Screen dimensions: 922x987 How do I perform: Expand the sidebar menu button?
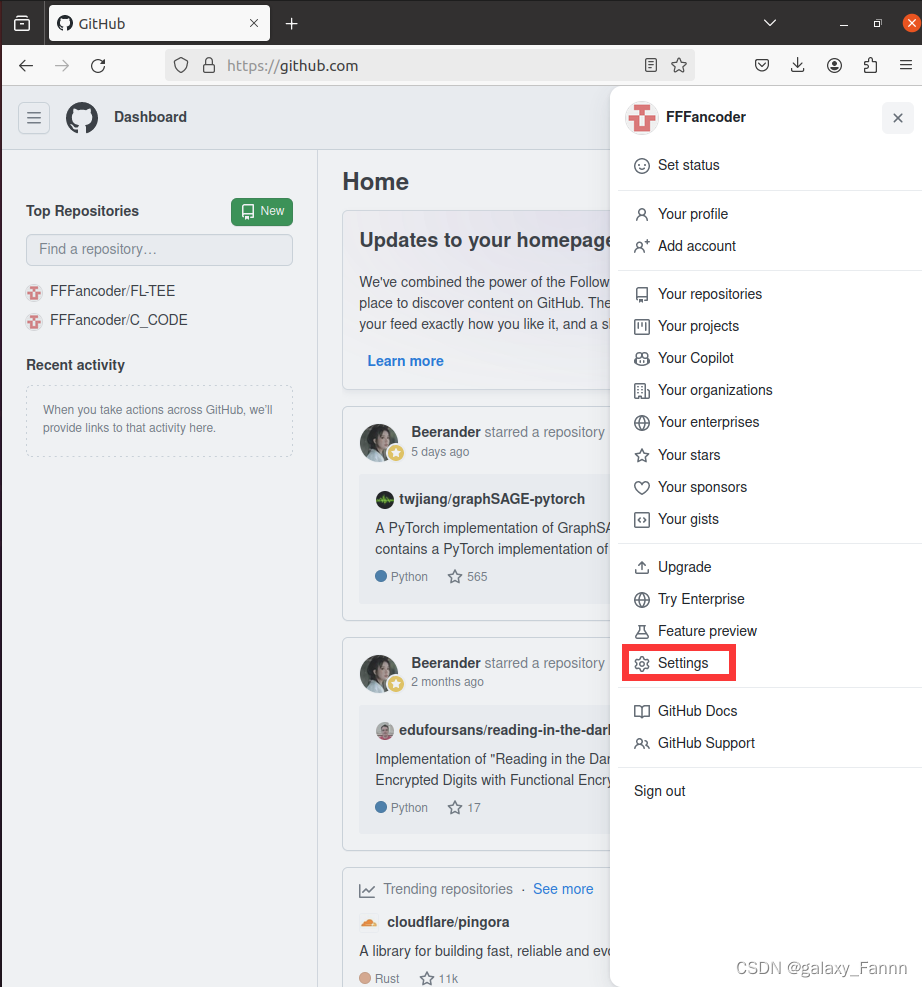pyautogui.click(x=34, y=117)
